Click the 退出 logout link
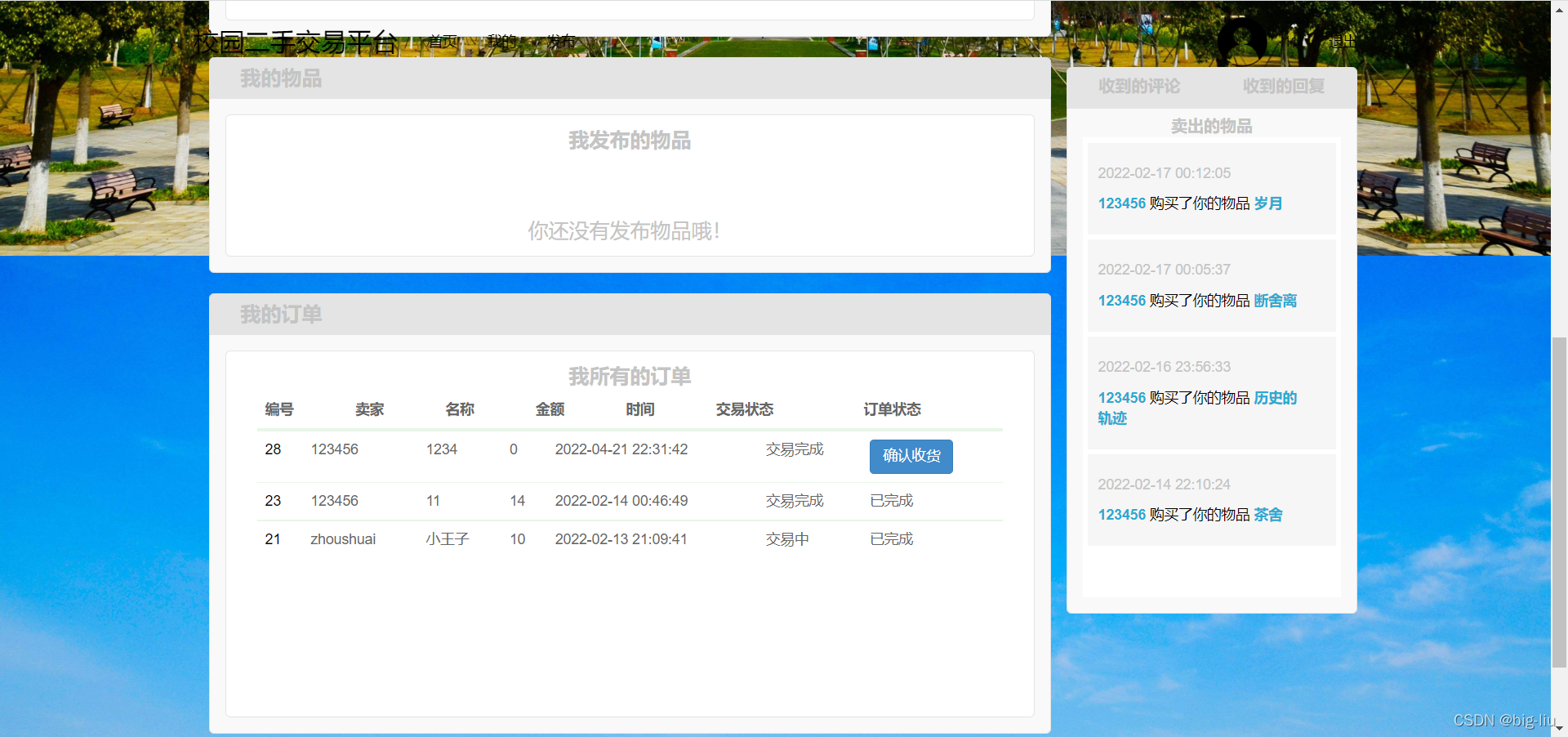This screenshot has width=1568, height=737. 1343,42
